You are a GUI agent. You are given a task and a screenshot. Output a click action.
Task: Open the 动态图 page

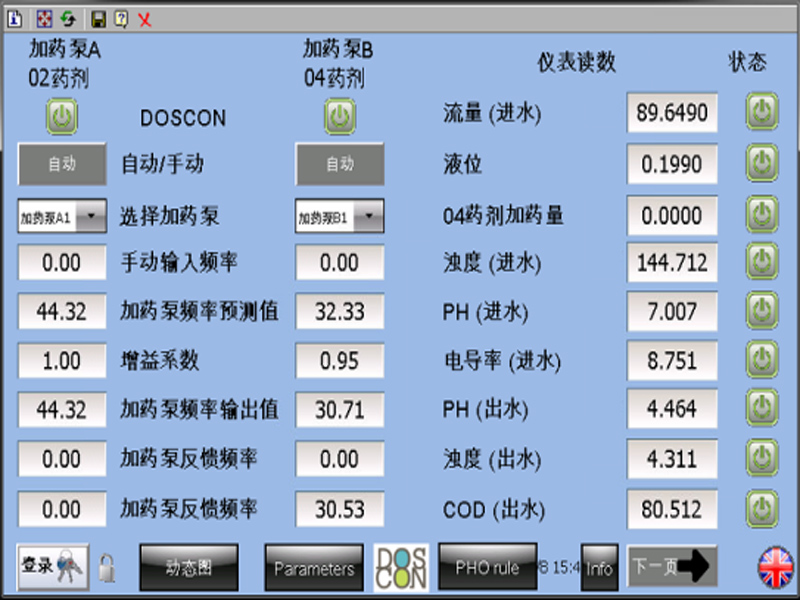[x=188, y=567]
